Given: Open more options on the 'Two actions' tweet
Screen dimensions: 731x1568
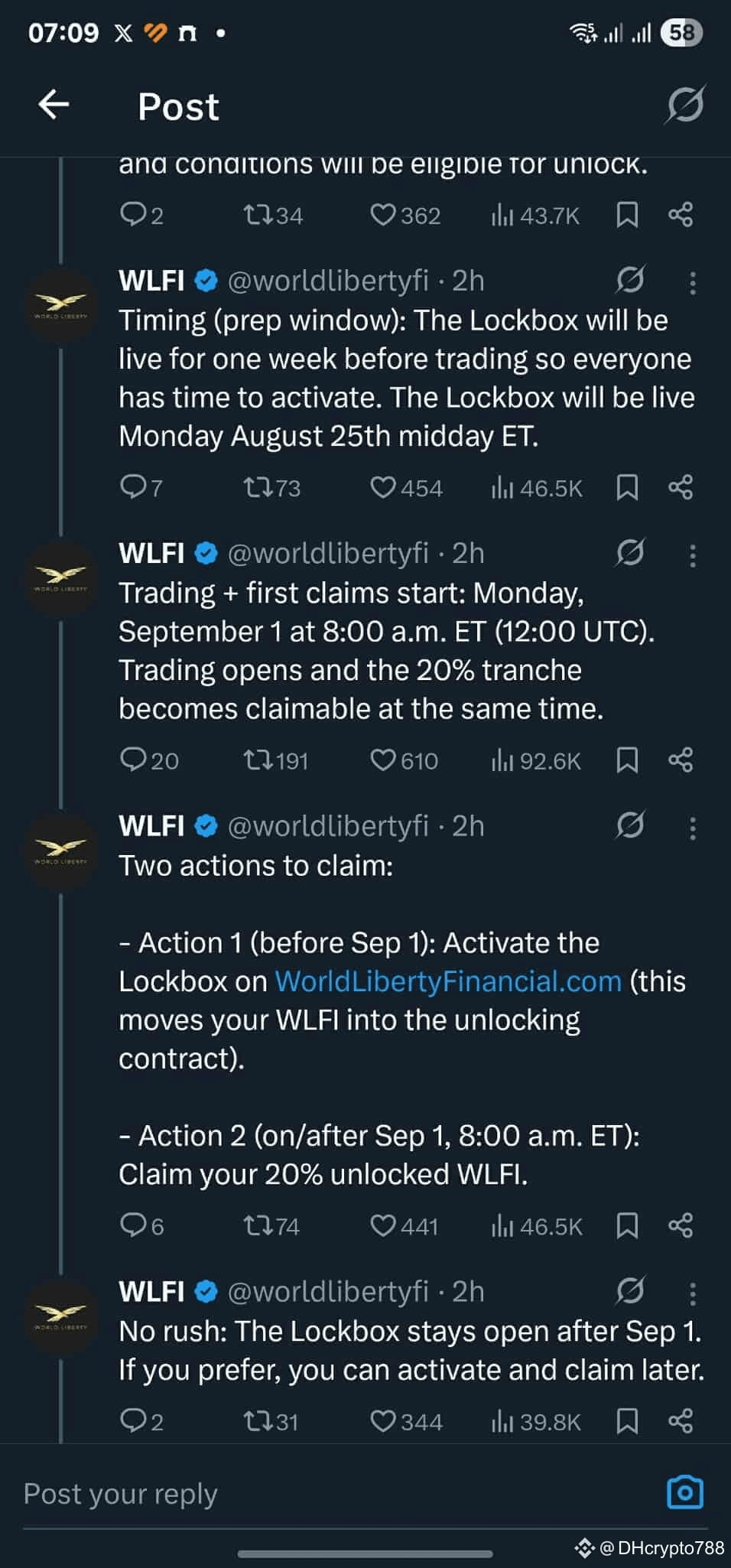Looking at the screenshot, I should [x=691, y=826].
